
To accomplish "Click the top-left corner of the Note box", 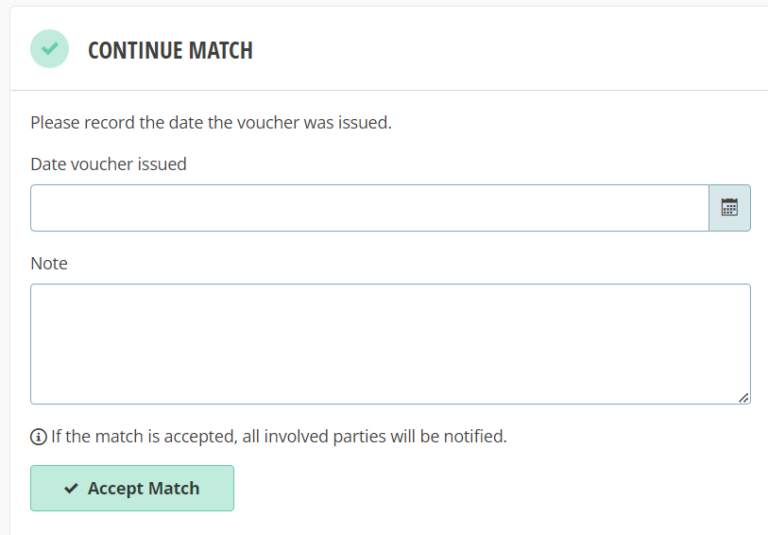I will pyautogui.click(x=35, y=289).
